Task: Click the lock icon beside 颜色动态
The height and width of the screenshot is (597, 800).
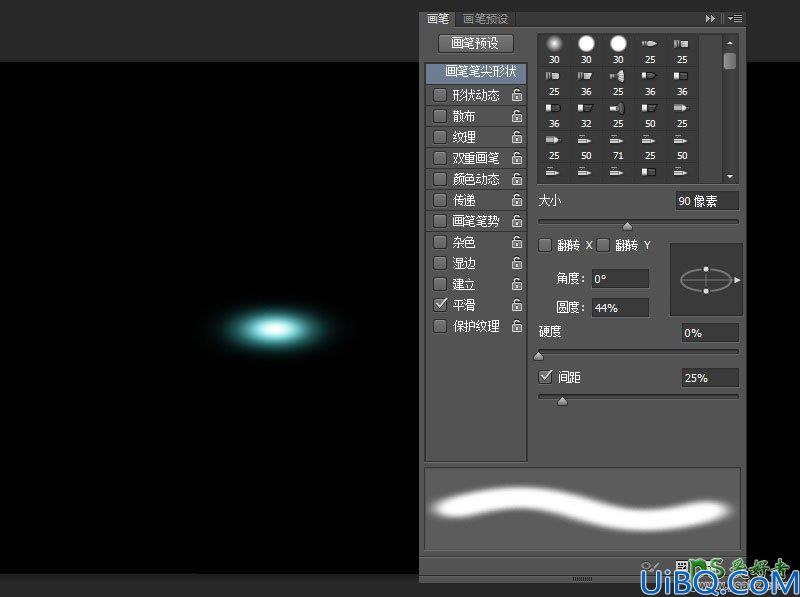Action: pyautogui.click(x=517, y=179)
